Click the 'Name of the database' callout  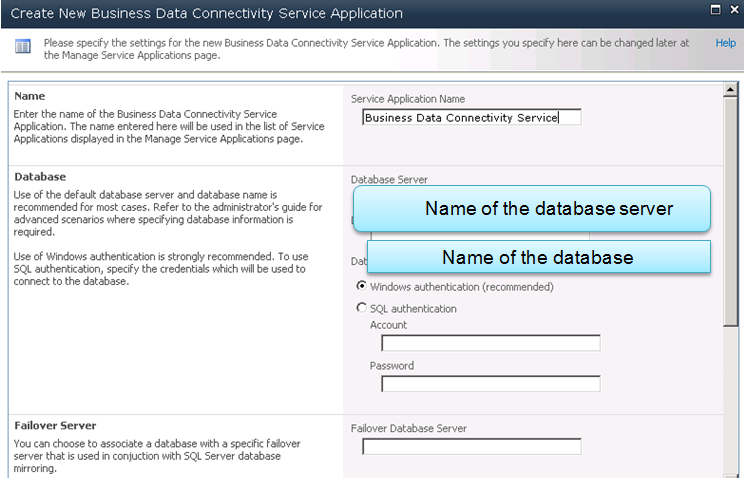pyautogui.click(x=538, y=257)
